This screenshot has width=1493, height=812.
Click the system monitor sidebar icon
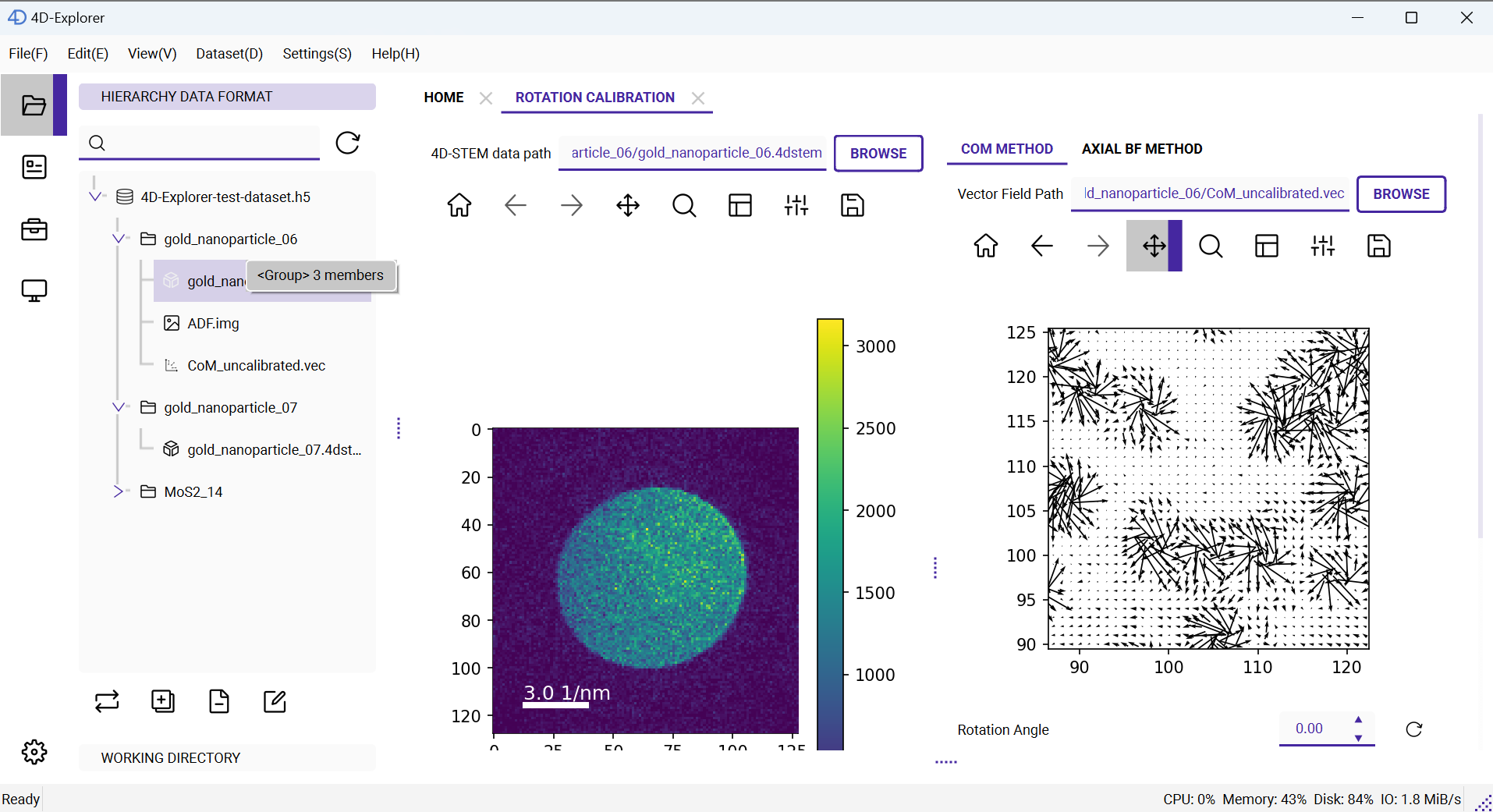(x=34, y=291)
